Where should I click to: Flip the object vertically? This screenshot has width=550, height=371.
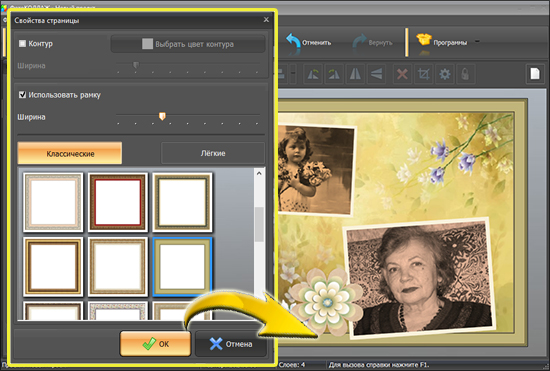[x=376, y=74]
